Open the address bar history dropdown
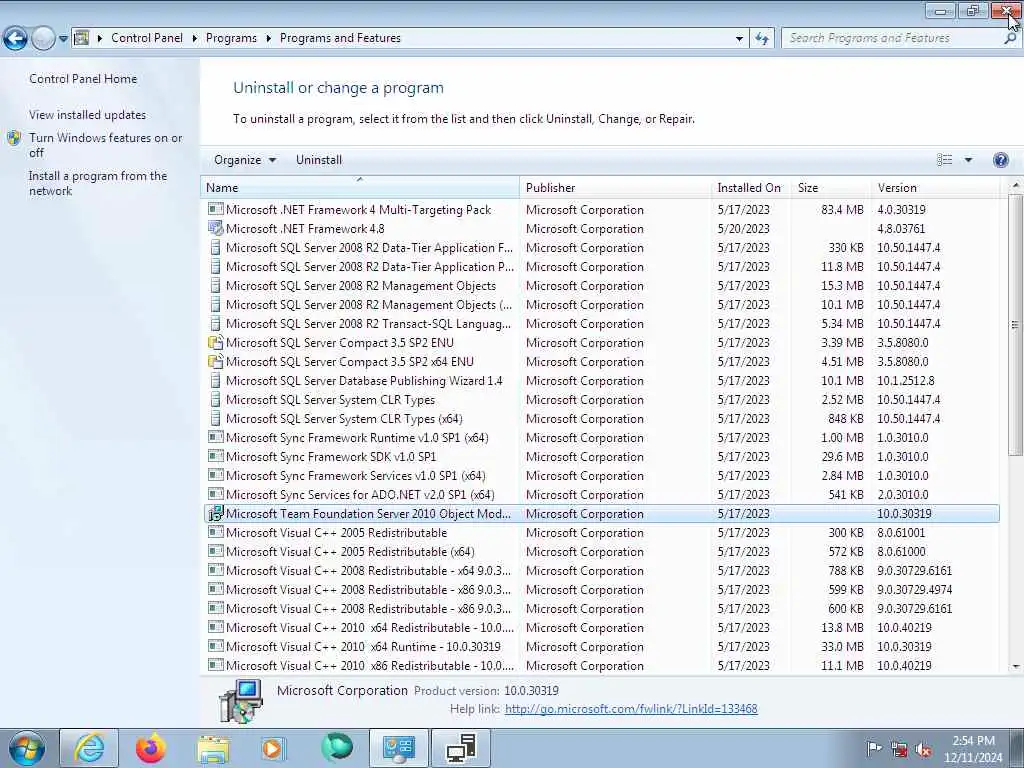The width and height of the screenshot is (1024, 768). click(x=739, y=39)
